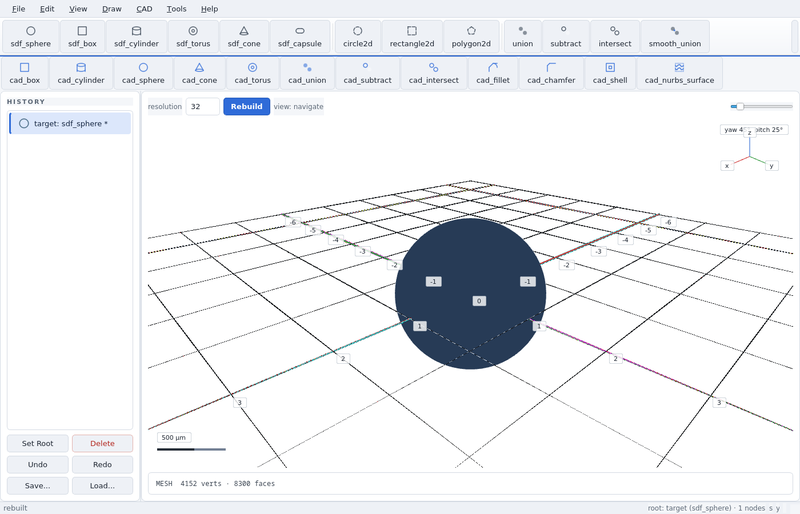Viewport: 800px width, 514px height.
Task: Click the Rebuild button
Action: coord(246,106)
